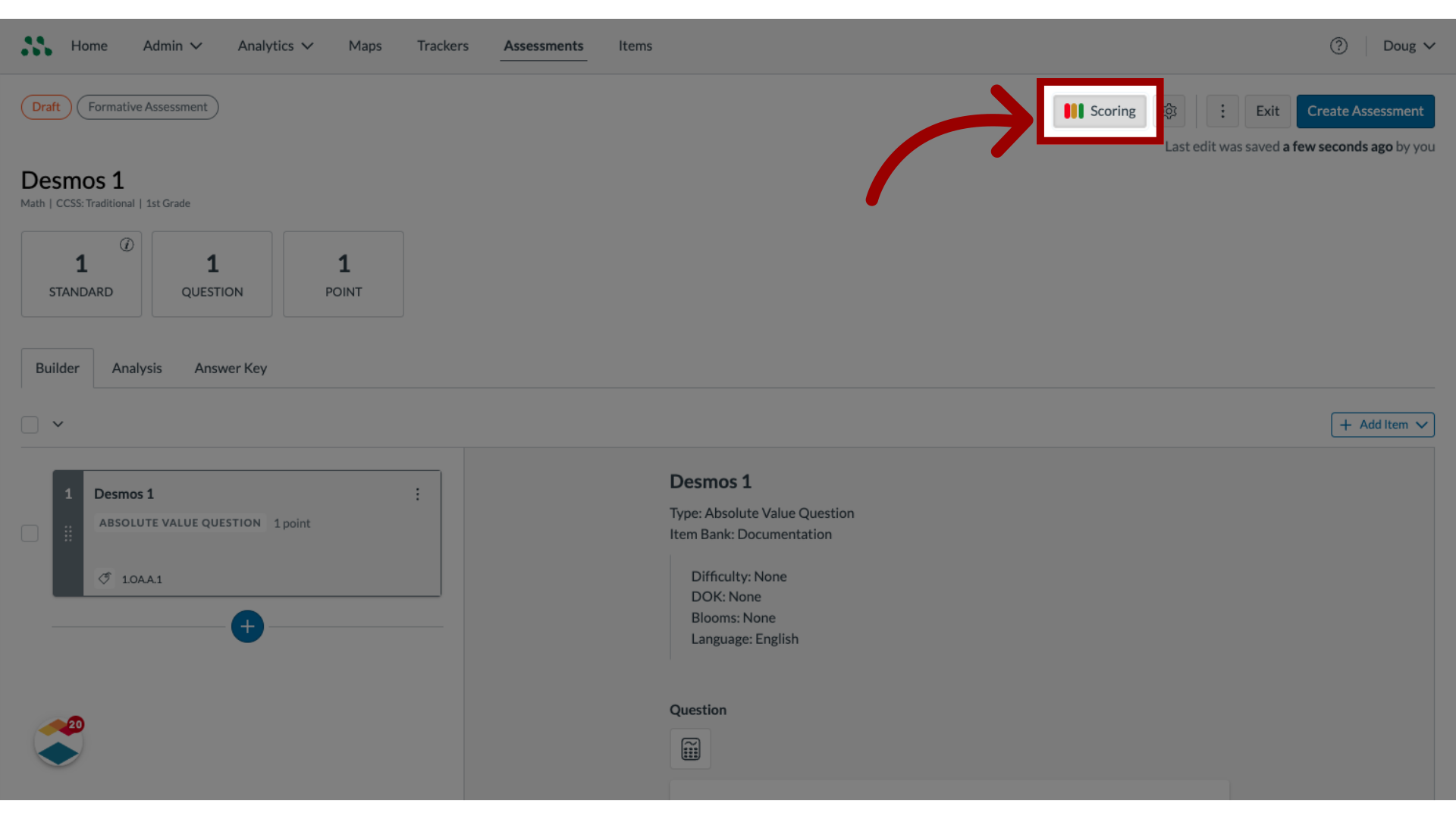Click the calculator icon in Question section

[690, 749]
